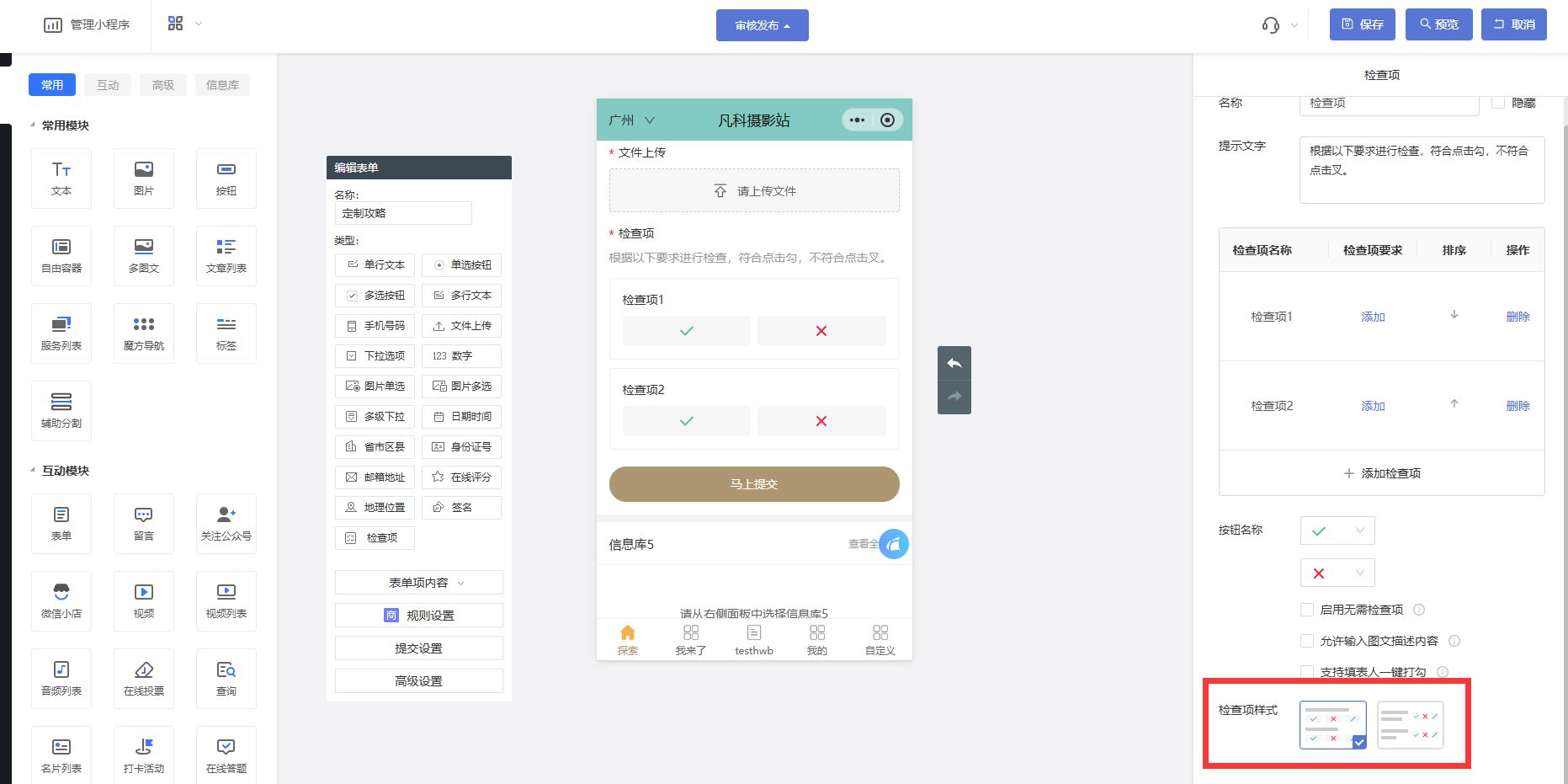Image resolution: width=1568 pixels, height=784 pixels.
Task: Click the 取消 cancel button
Action: click(1514, 24)
